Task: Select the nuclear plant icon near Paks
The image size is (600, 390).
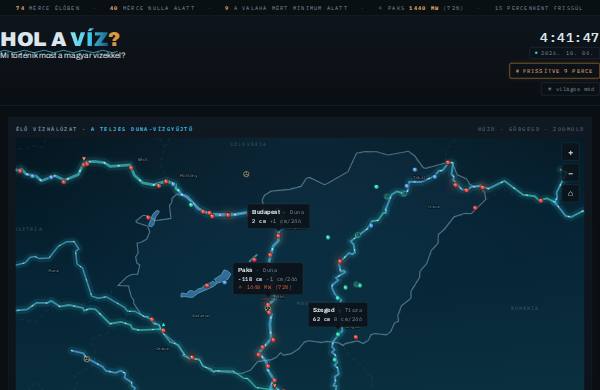Action: [268, 308]
